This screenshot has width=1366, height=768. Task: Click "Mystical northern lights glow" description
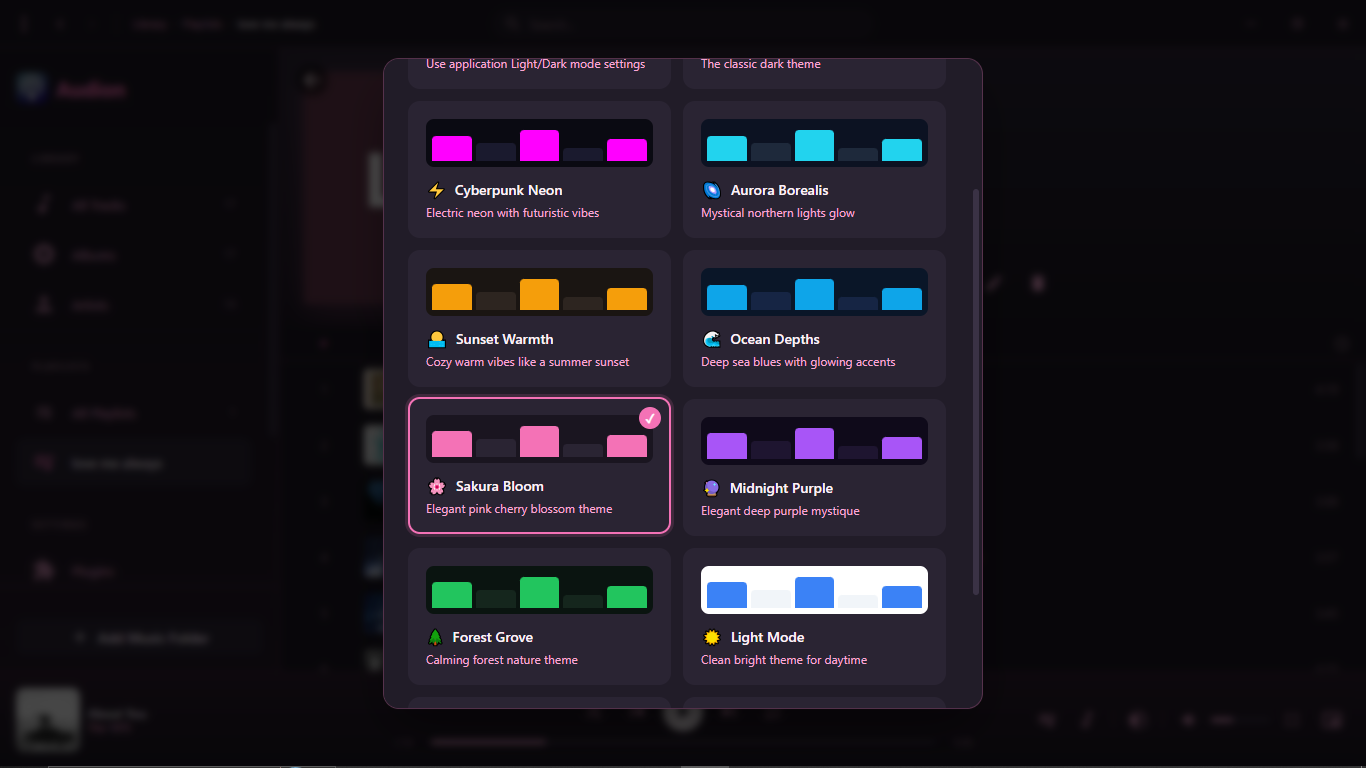[778, 213]
